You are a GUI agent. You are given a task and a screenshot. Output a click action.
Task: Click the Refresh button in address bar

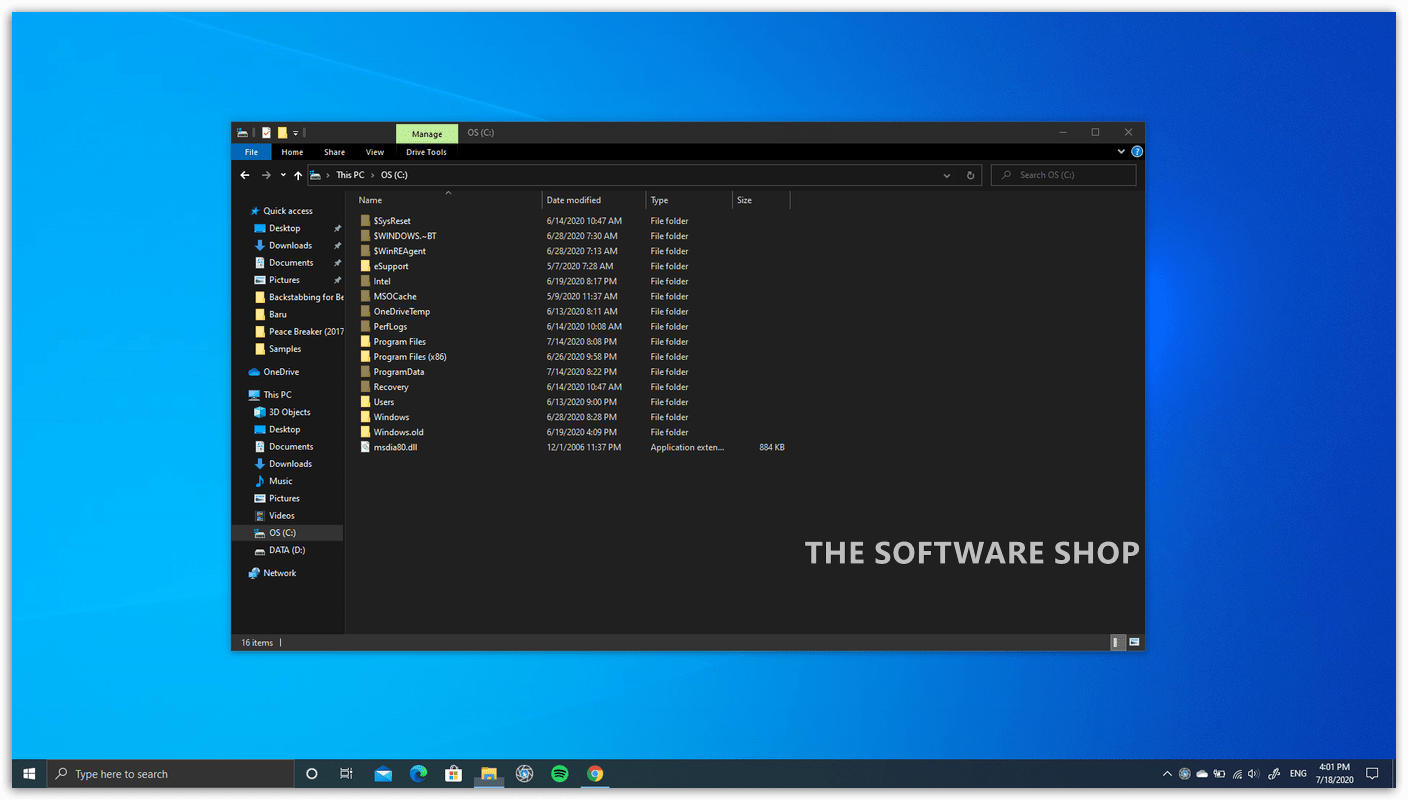[970, 174]
